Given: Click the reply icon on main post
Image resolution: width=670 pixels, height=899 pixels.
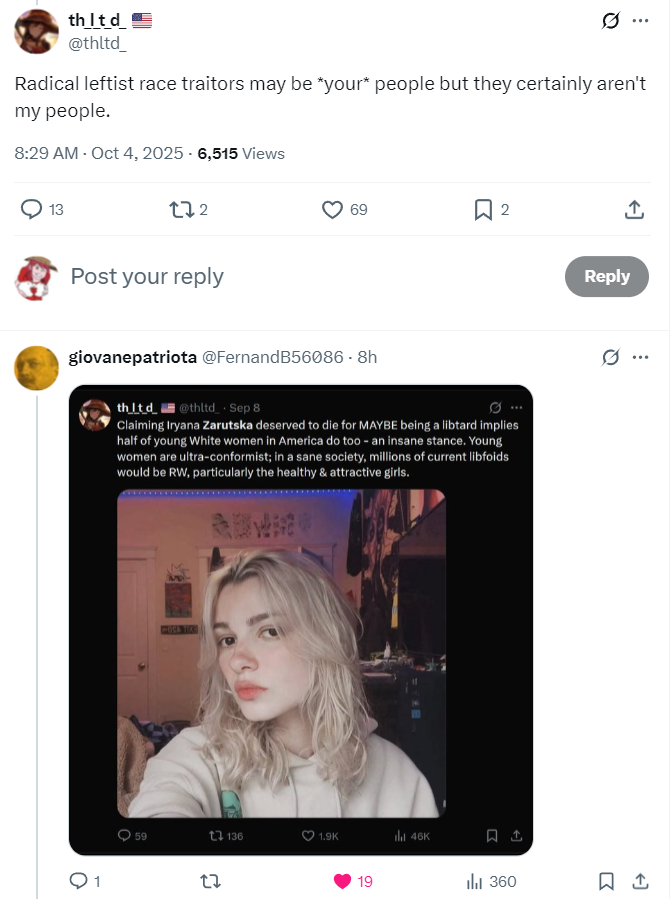Looking at the screenshot, I should [33, 209].
